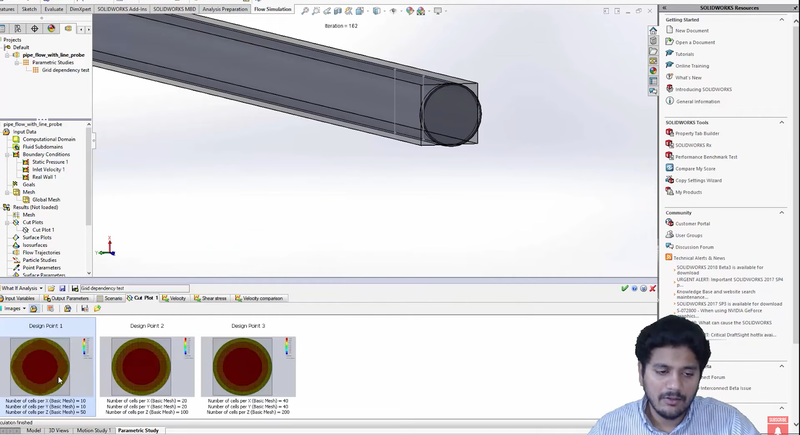Close the parametric study with red X
Image resolution: width=800 pixels, height=435 pixels.
pos(652,289)
